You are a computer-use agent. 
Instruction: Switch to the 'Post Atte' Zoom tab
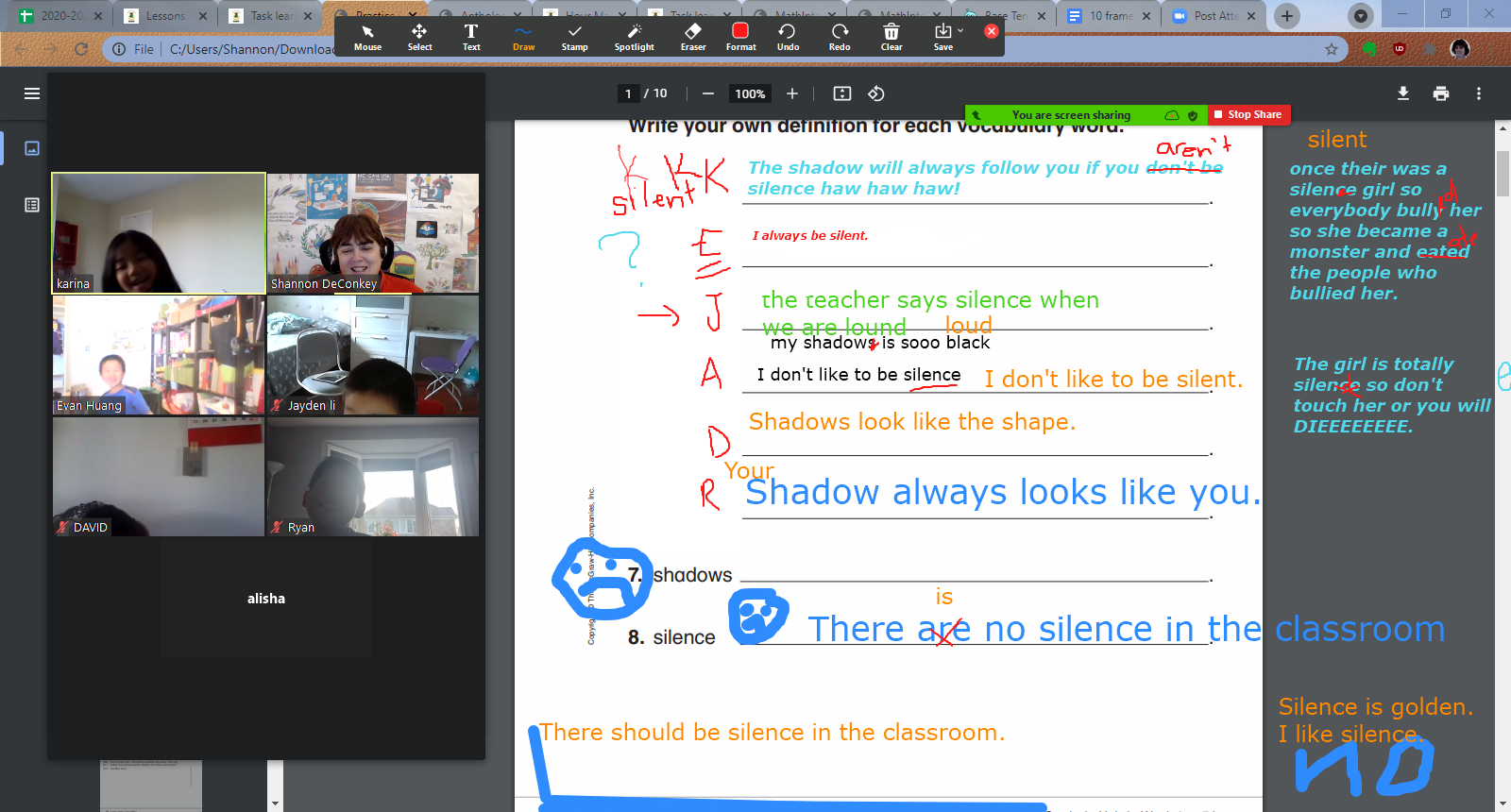[x=1215, y=16]
